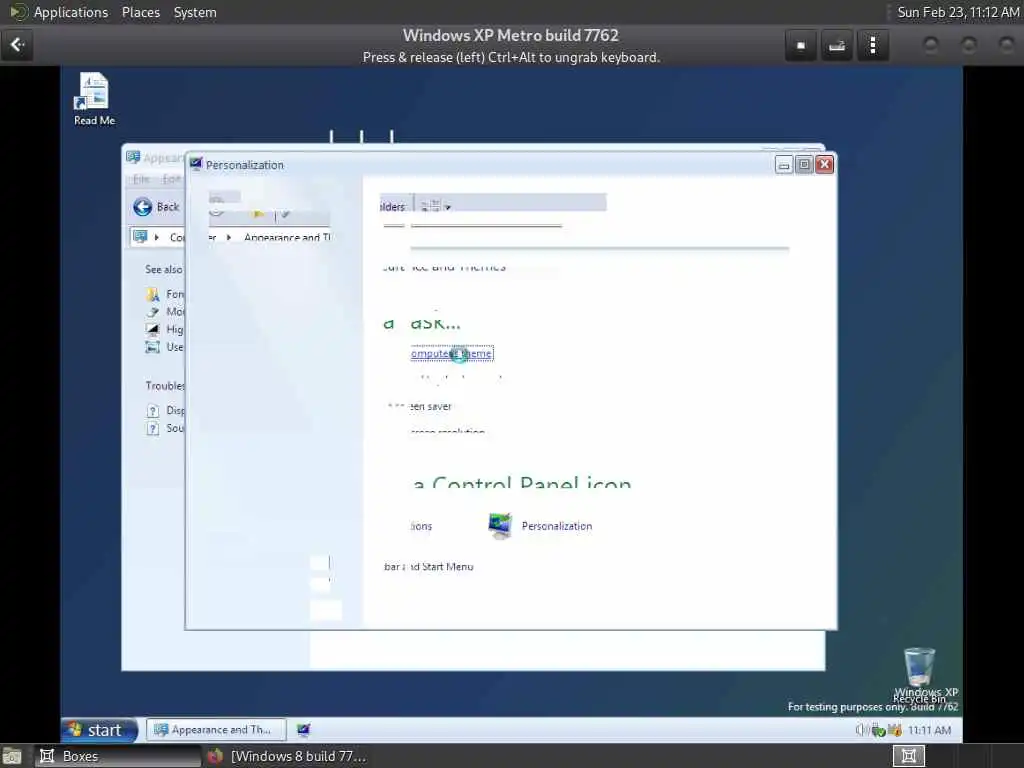Click the Taskbar and Start Menu link
Viewport: 1024px width, 768px height.
click(x=428, y=567)
